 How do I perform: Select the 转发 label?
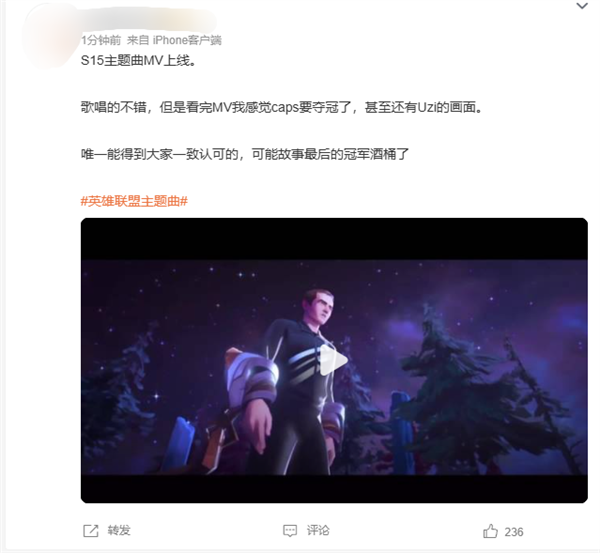click(x=119, y=530)
